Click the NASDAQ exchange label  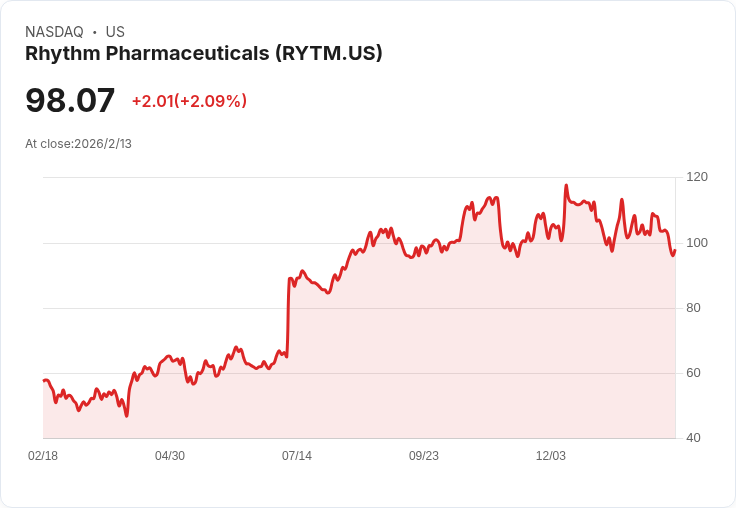tap(54, 32)
